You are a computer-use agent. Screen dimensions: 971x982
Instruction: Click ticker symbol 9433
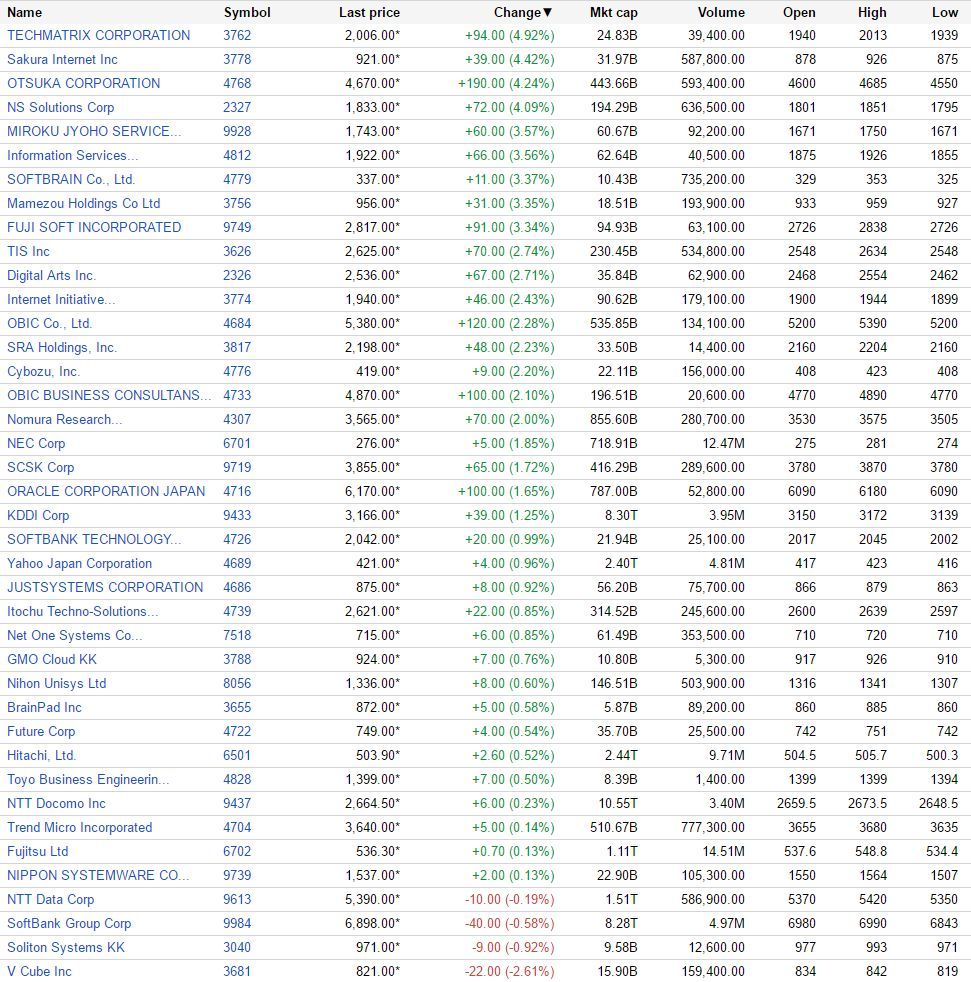coord(237,515)
